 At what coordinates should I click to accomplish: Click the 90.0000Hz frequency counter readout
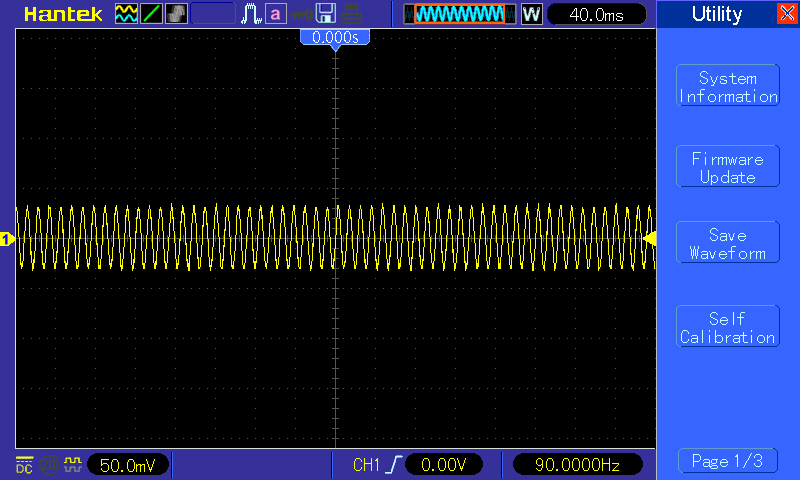577,465
